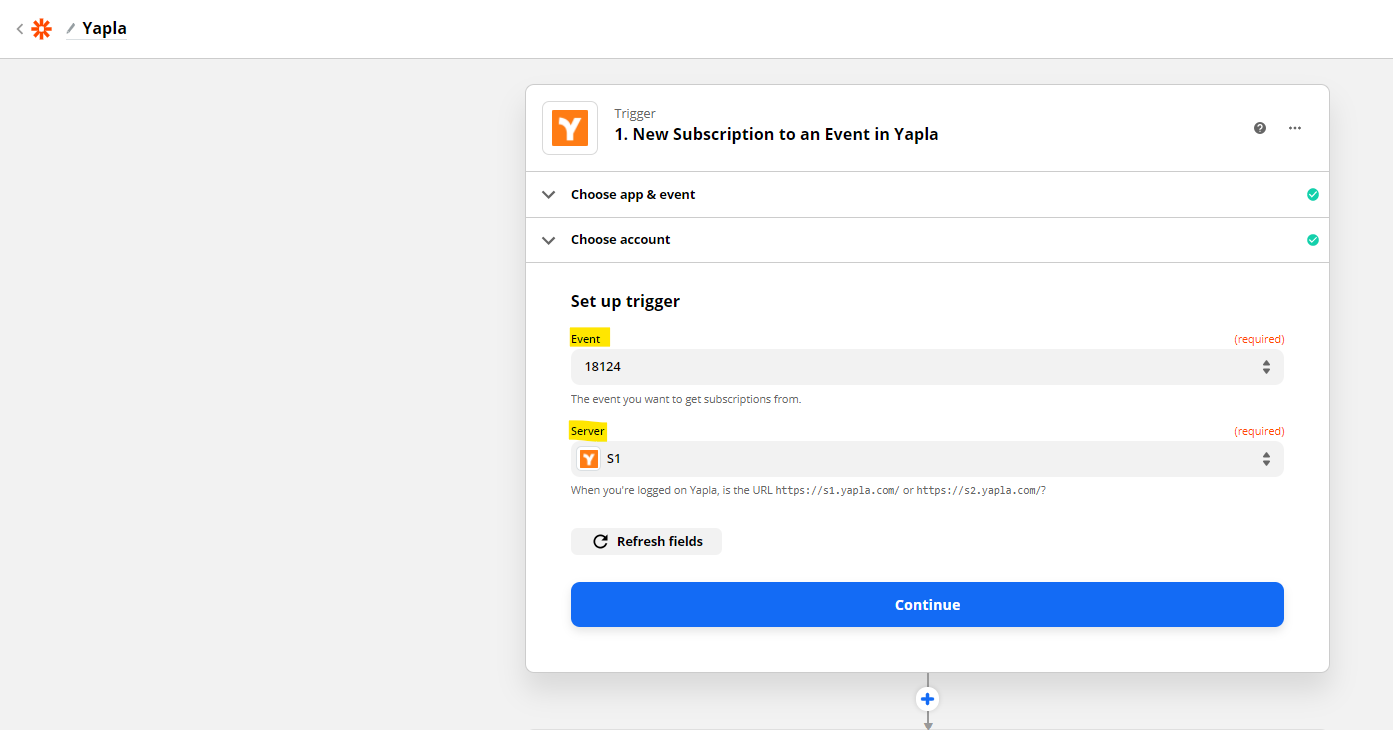Click the Continue button
Viewport: 1393px width, 730px height.
pyautogui.click(x=927, y=604)
